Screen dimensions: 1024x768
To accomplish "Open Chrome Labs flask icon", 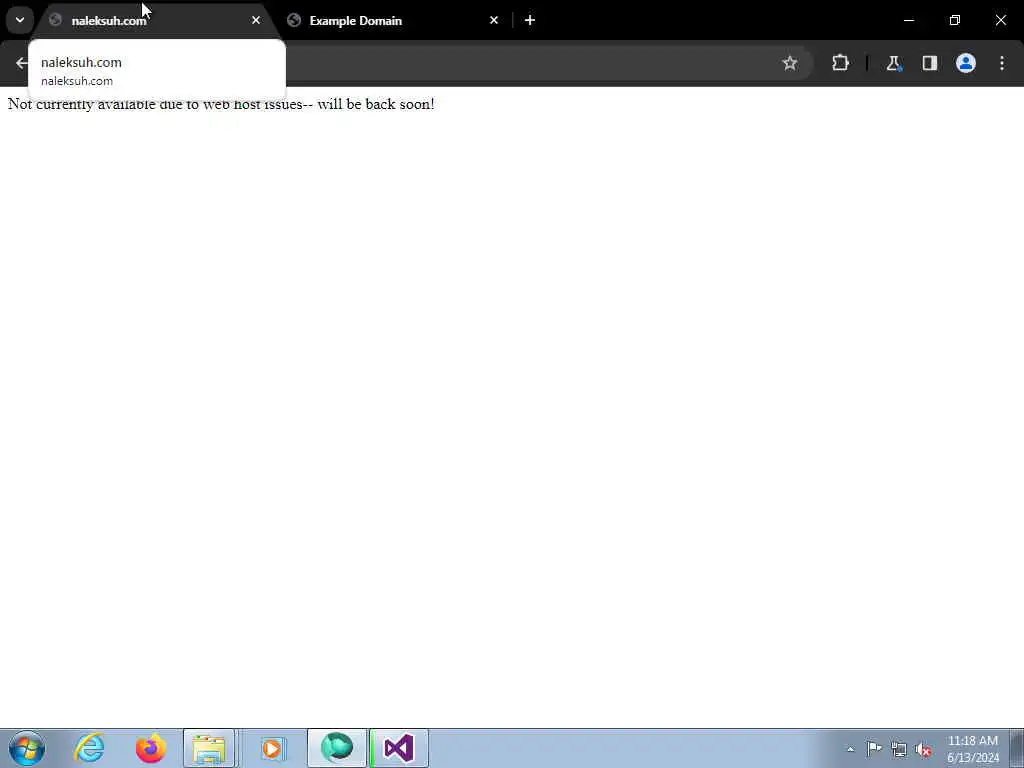I will coord(893,63).
